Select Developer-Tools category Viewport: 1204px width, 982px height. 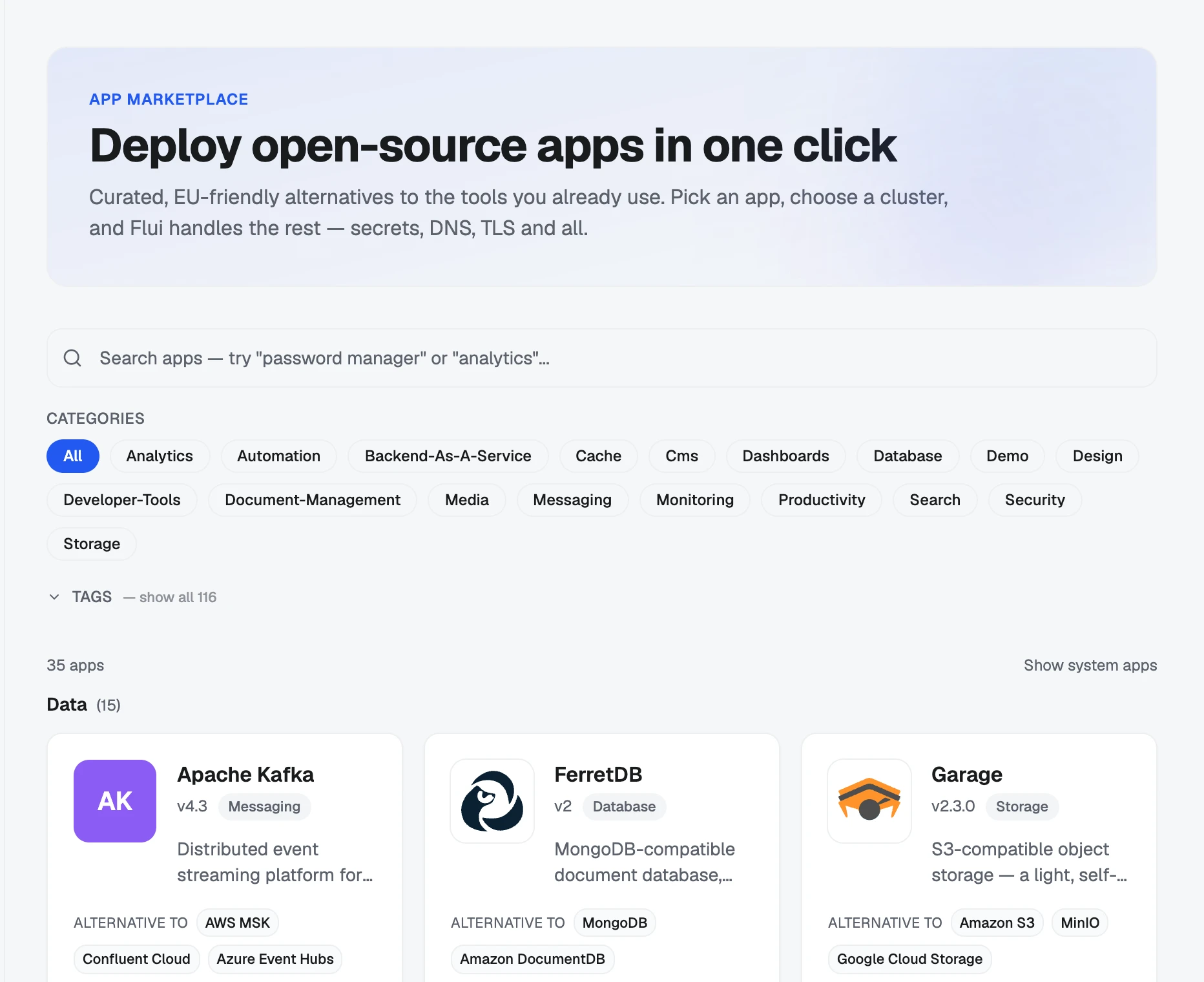coord(122,500)
